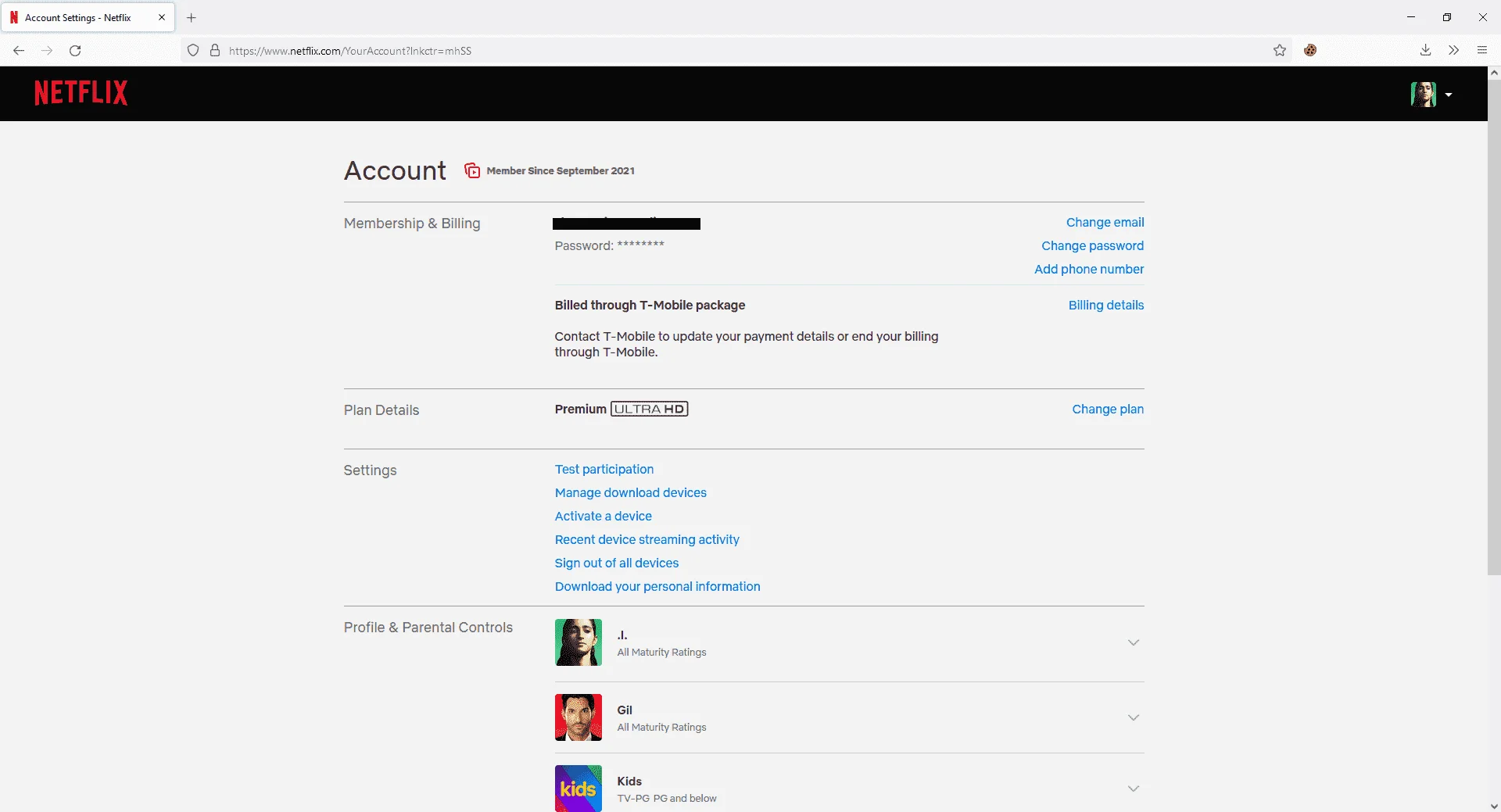Click the Netflix logo
Image resolution: width=1501 pixels, height=812 pixels.
tap(81, 93)
